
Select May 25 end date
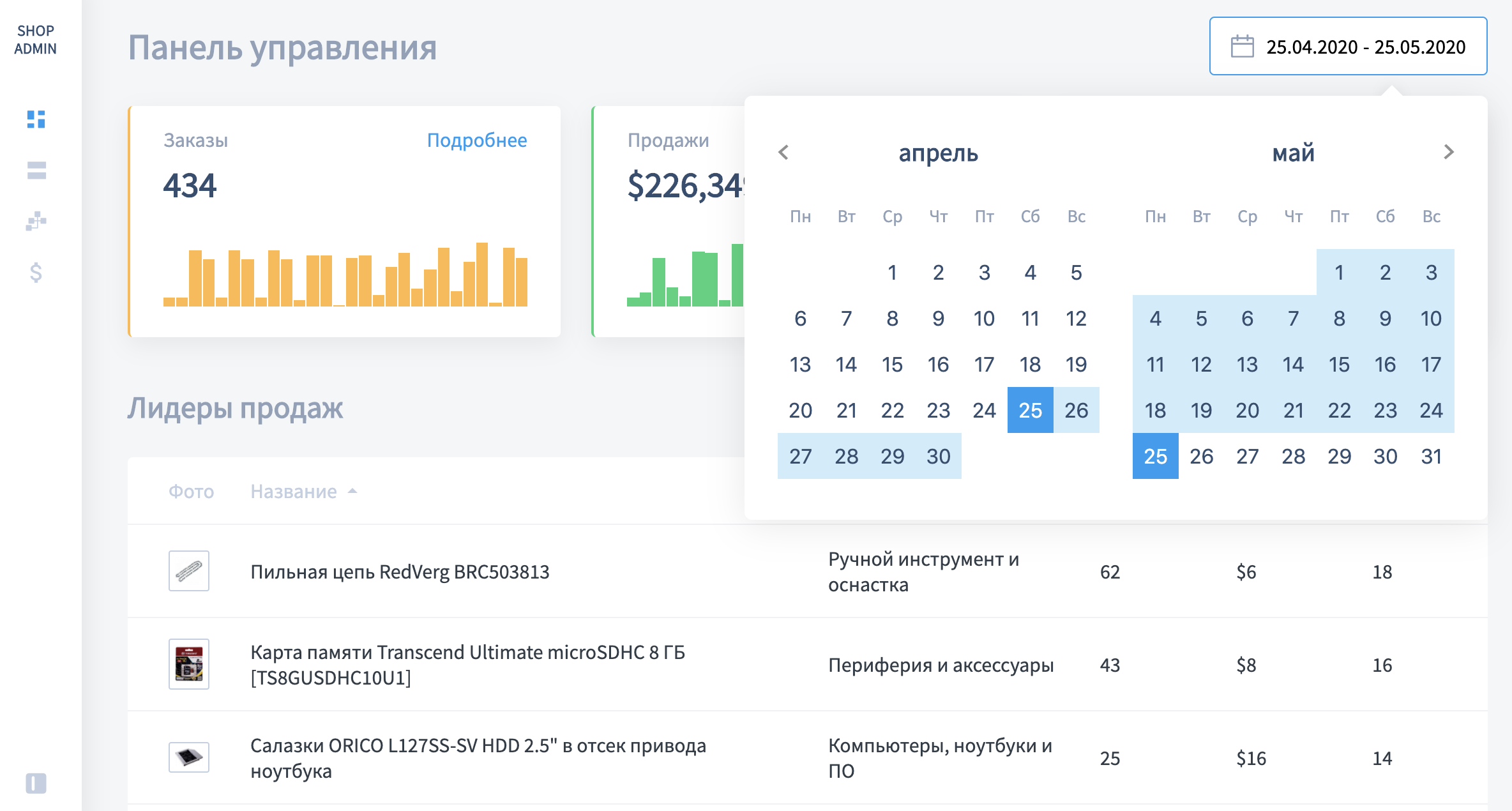pos(1155,456)
